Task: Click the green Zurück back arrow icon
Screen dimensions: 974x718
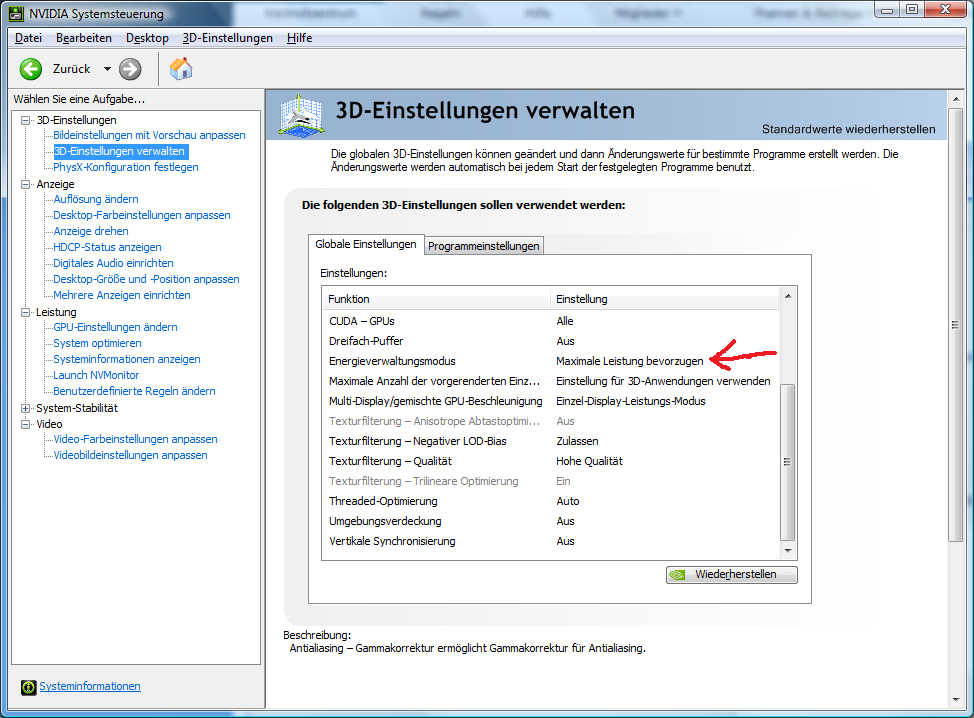Action: [x=30, y=69]
